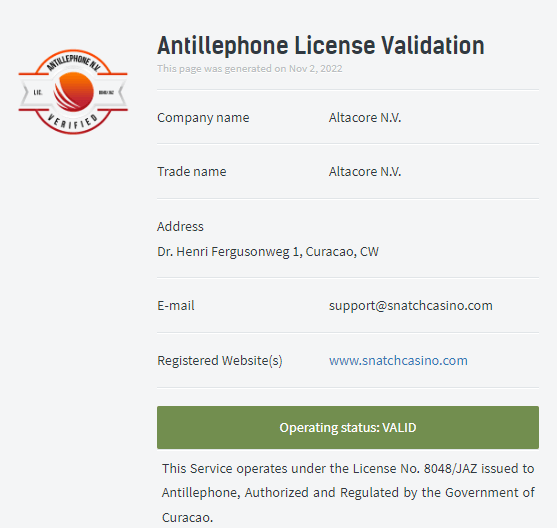The width and height of the screenshot is (557, 528).
Task: Click the Altacore N.V. company name value
Action: pos(365,118)
